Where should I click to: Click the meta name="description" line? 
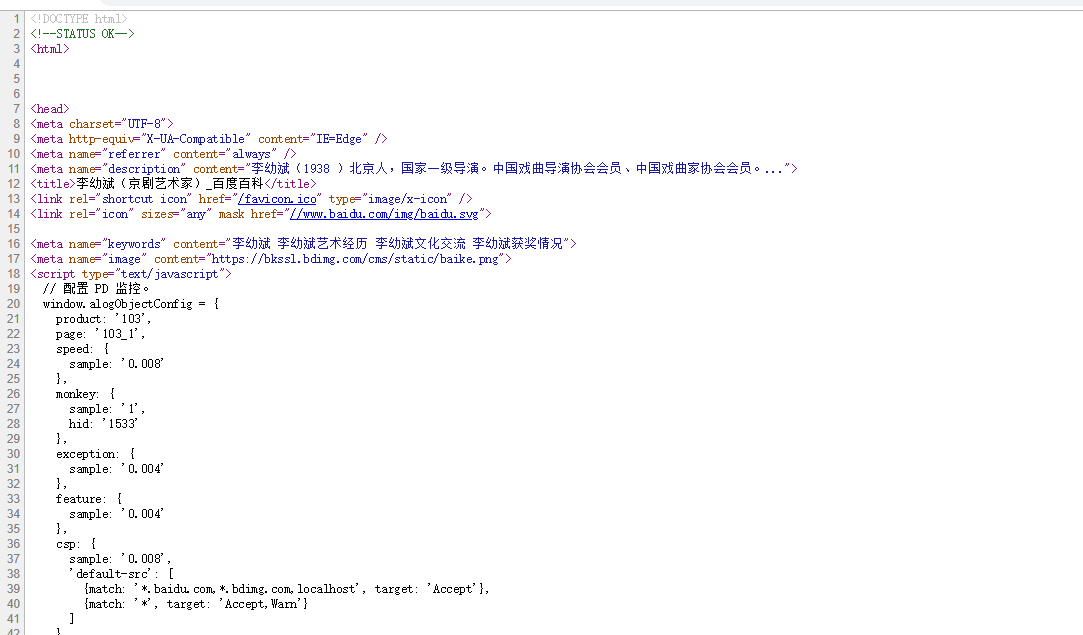point(414,169)
